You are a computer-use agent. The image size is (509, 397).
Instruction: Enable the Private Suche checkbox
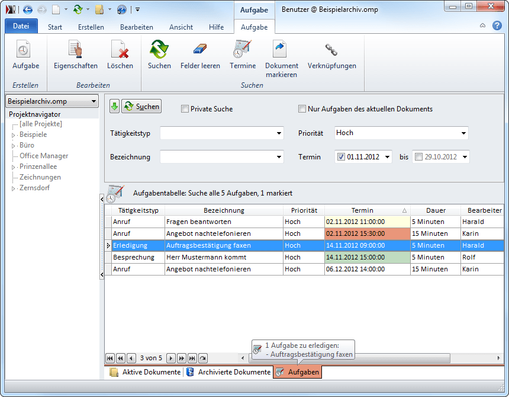pyautogui.click(x=185, y=109)
